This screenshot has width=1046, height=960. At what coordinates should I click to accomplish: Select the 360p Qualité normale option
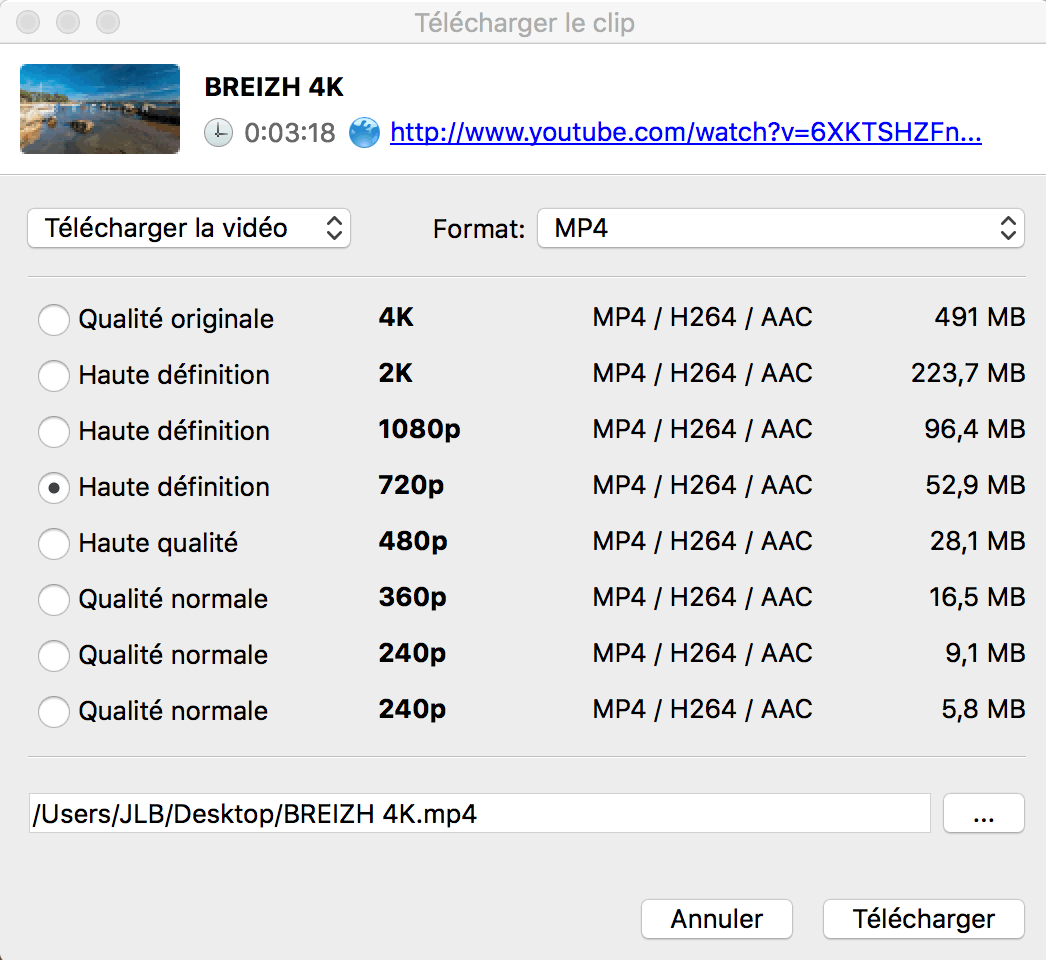tap(54, 599)
